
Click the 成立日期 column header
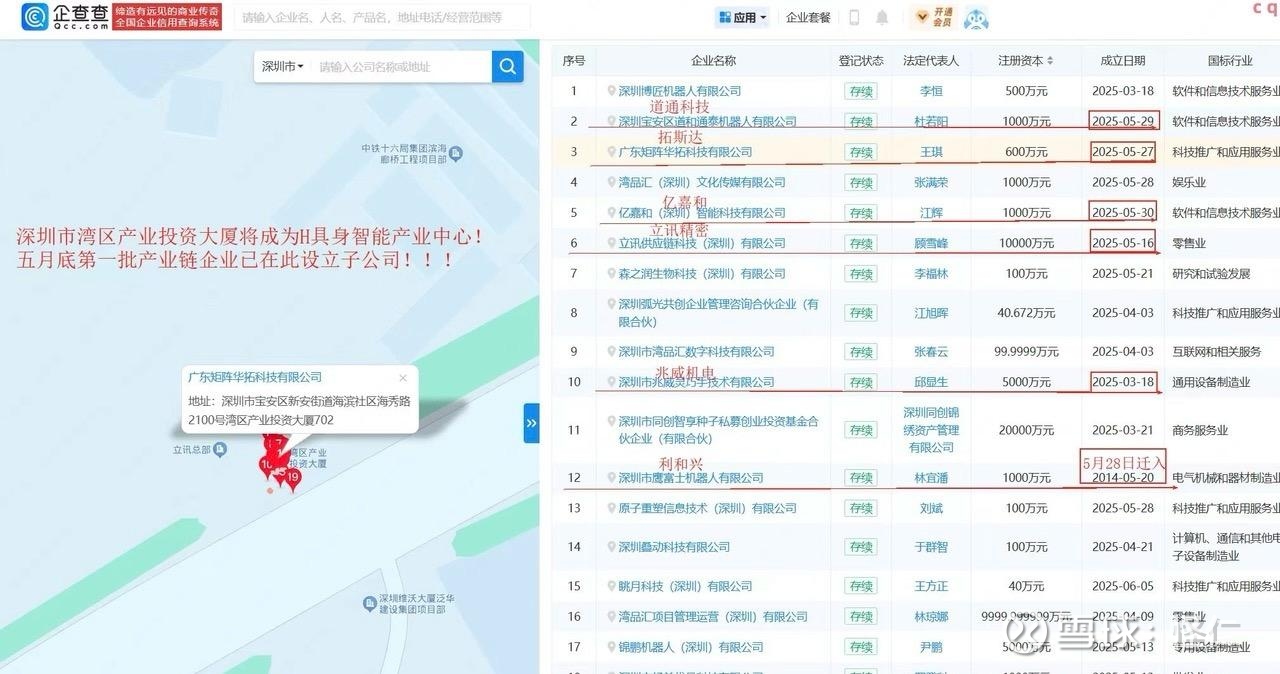(1122, 61)
